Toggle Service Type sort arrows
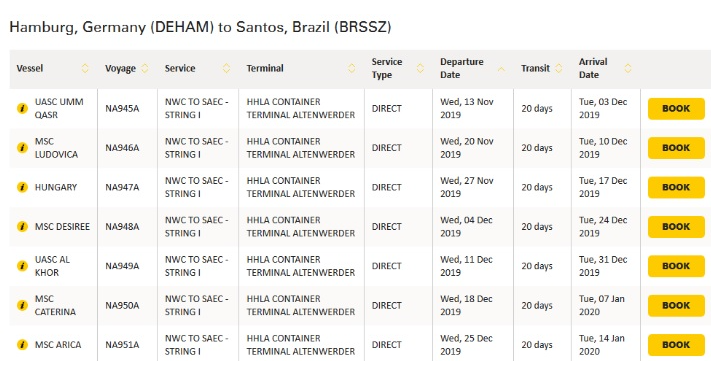The image size is (711, 385). pyautogui.click(x=420, y=68)
